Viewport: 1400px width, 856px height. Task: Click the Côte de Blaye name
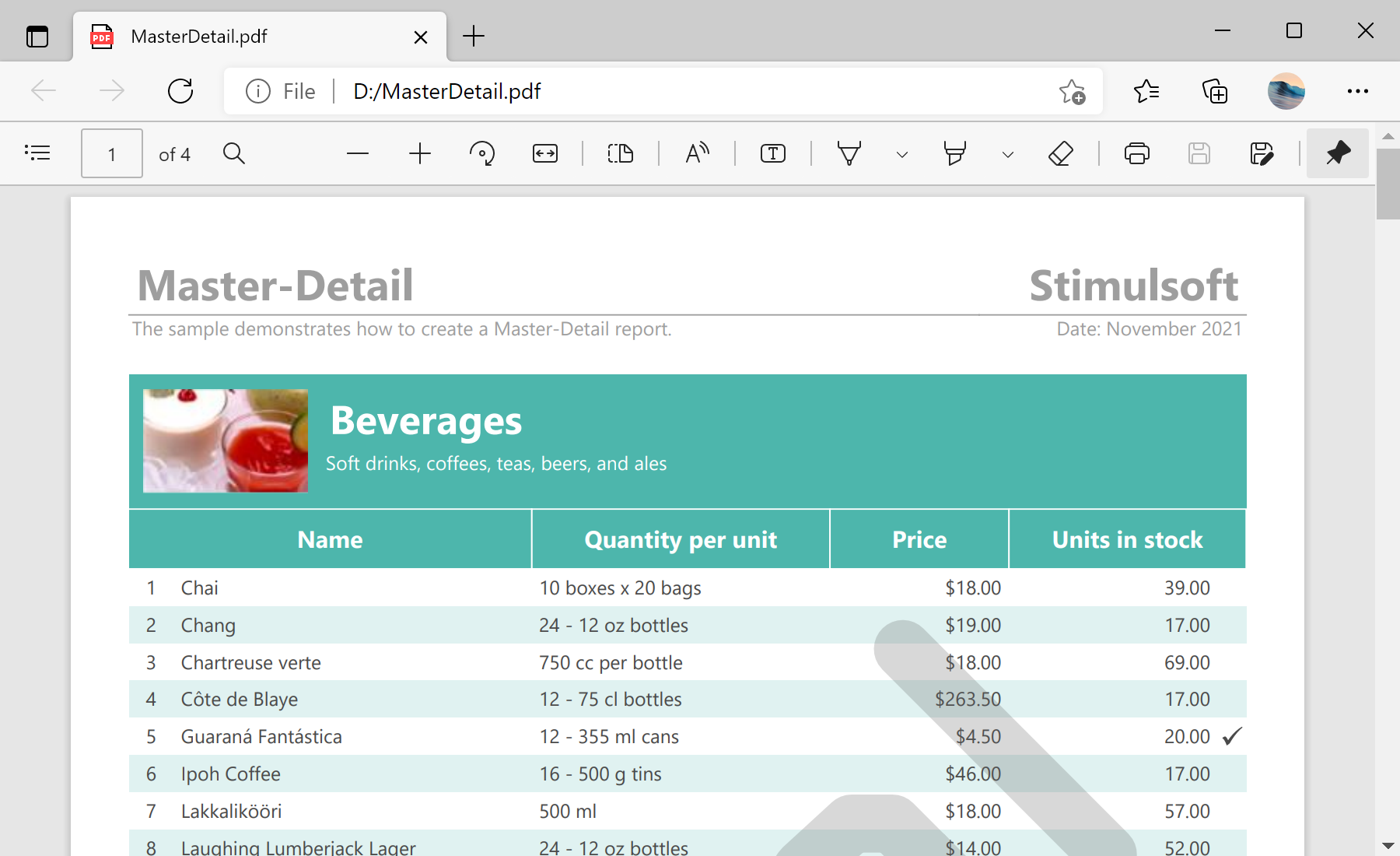click(239, 700)
